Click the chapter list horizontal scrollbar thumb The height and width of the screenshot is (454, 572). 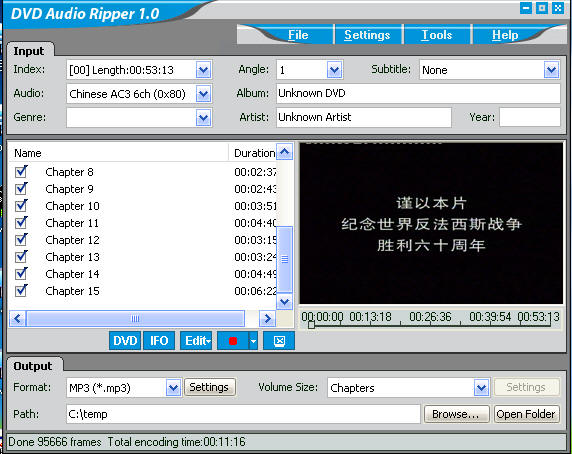click(x=135, y=319)
